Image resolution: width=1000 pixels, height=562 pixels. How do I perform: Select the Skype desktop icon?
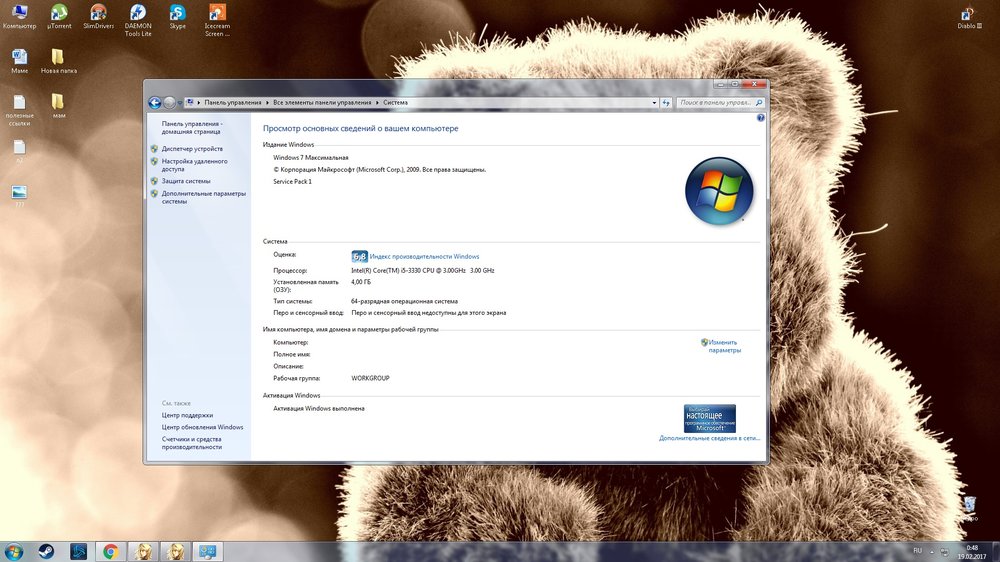coord(178,16)
